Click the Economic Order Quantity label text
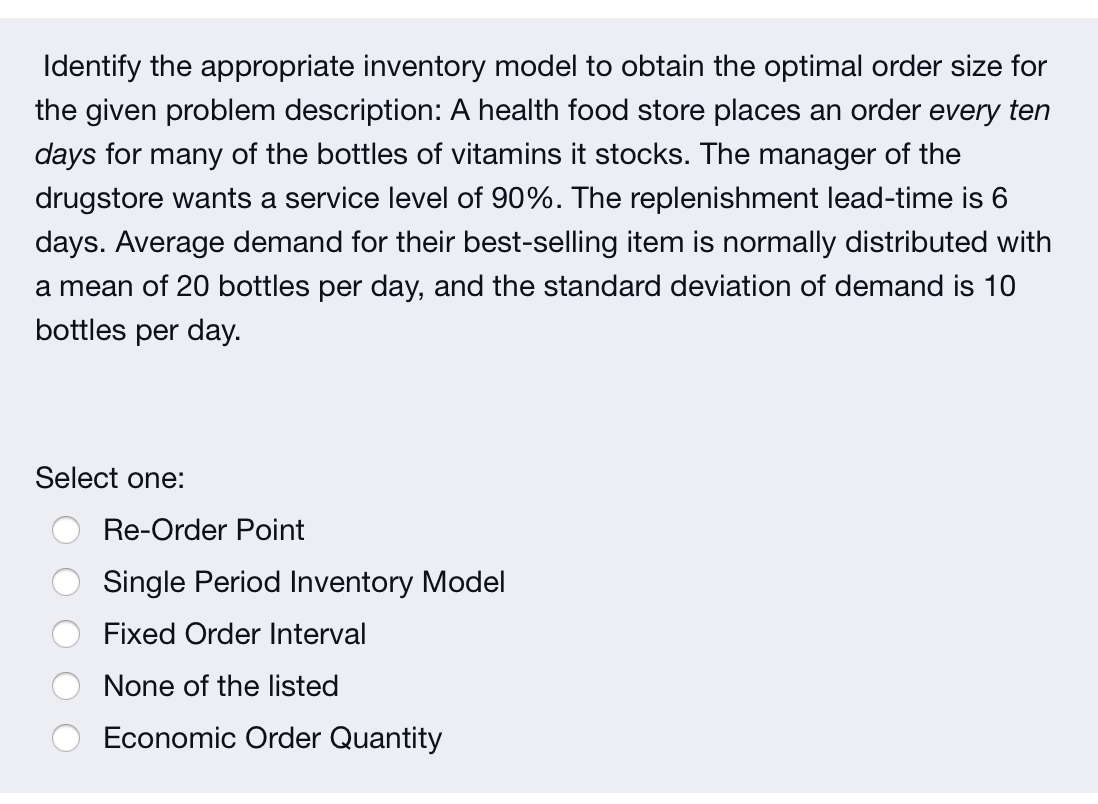This screenshot has width=1098, height=804. pos(272,739)
